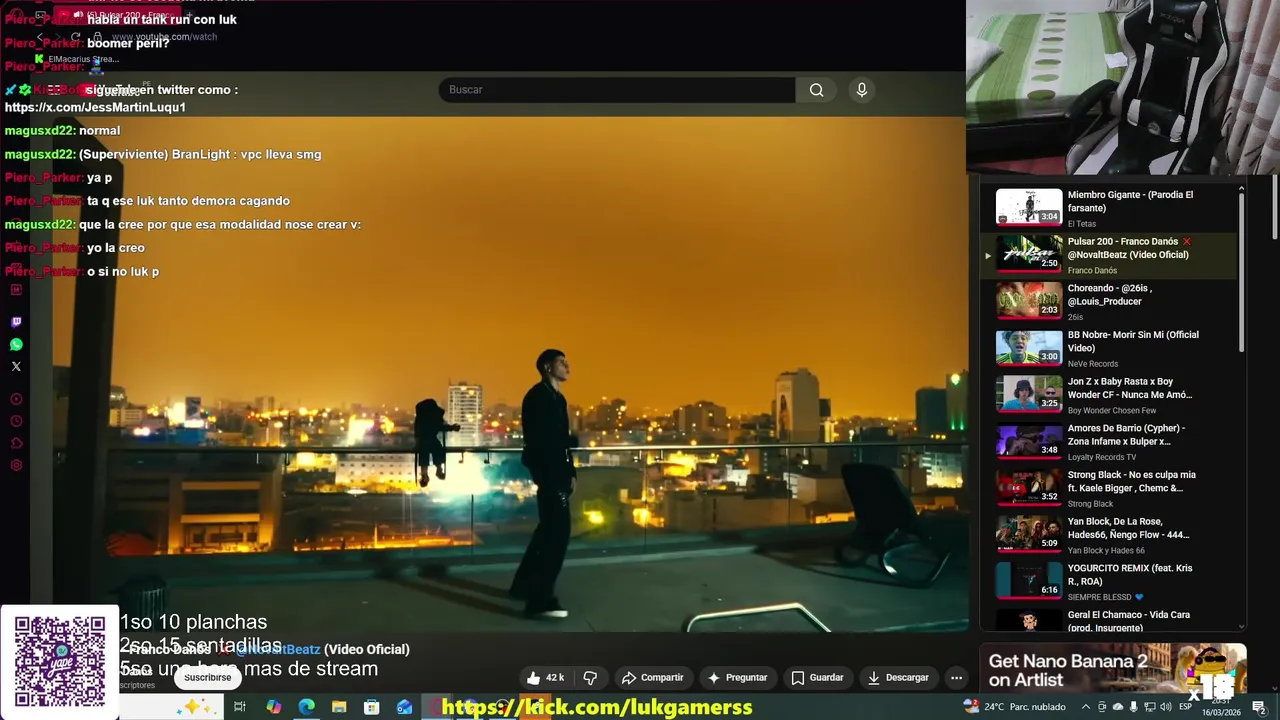Open the sidebar player icon
Viewport: 1280px width, 720px height.
point(16,399)
